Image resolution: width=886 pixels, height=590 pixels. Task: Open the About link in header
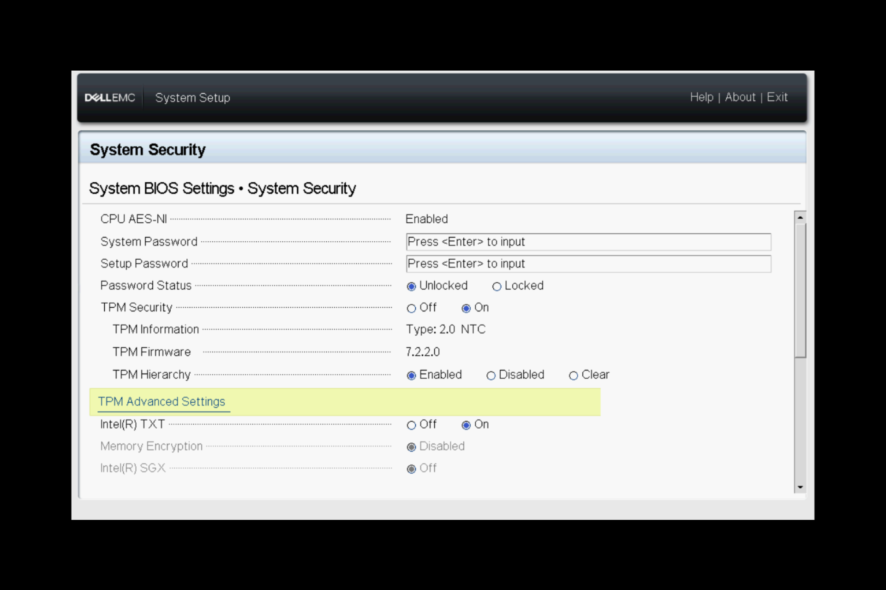click(740, 97)
